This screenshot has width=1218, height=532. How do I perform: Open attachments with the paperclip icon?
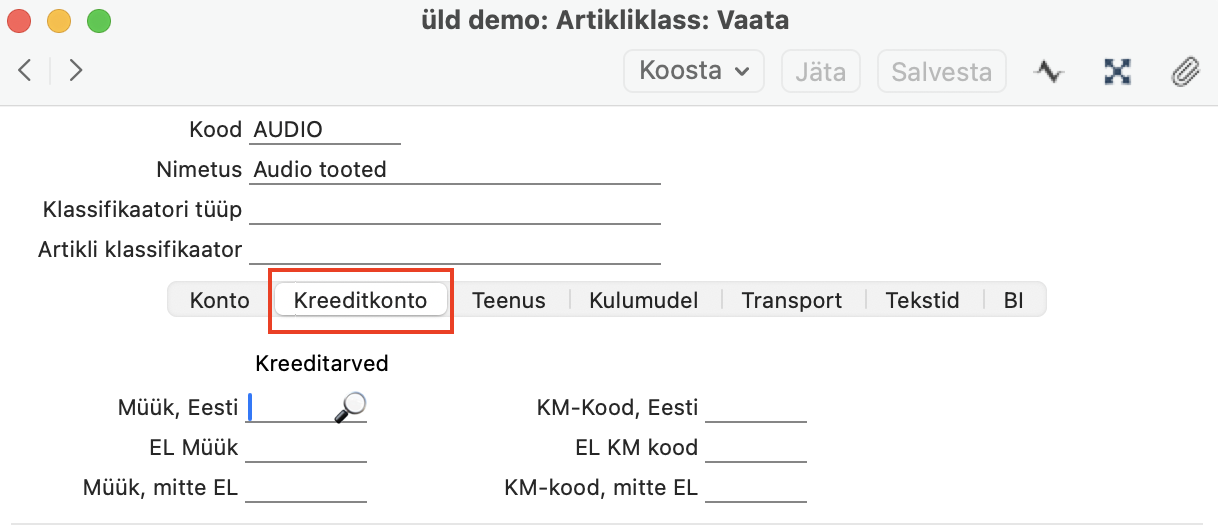tap(1185, 71)
